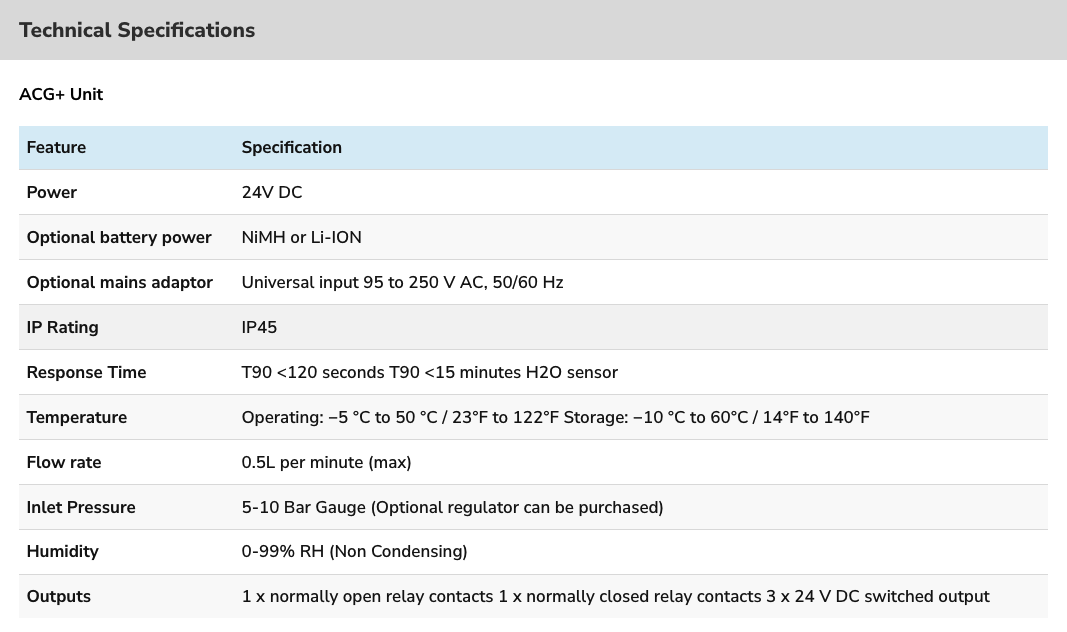Select the Optional battery power label
This screenshot has height=632, width=1067.
(x=119, y=237)
